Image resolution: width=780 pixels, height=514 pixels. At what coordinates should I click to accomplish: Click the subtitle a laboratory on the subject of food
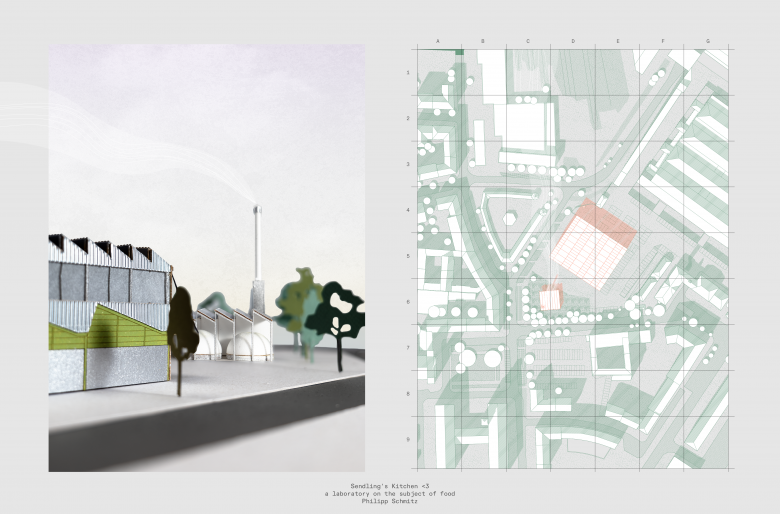389,491
